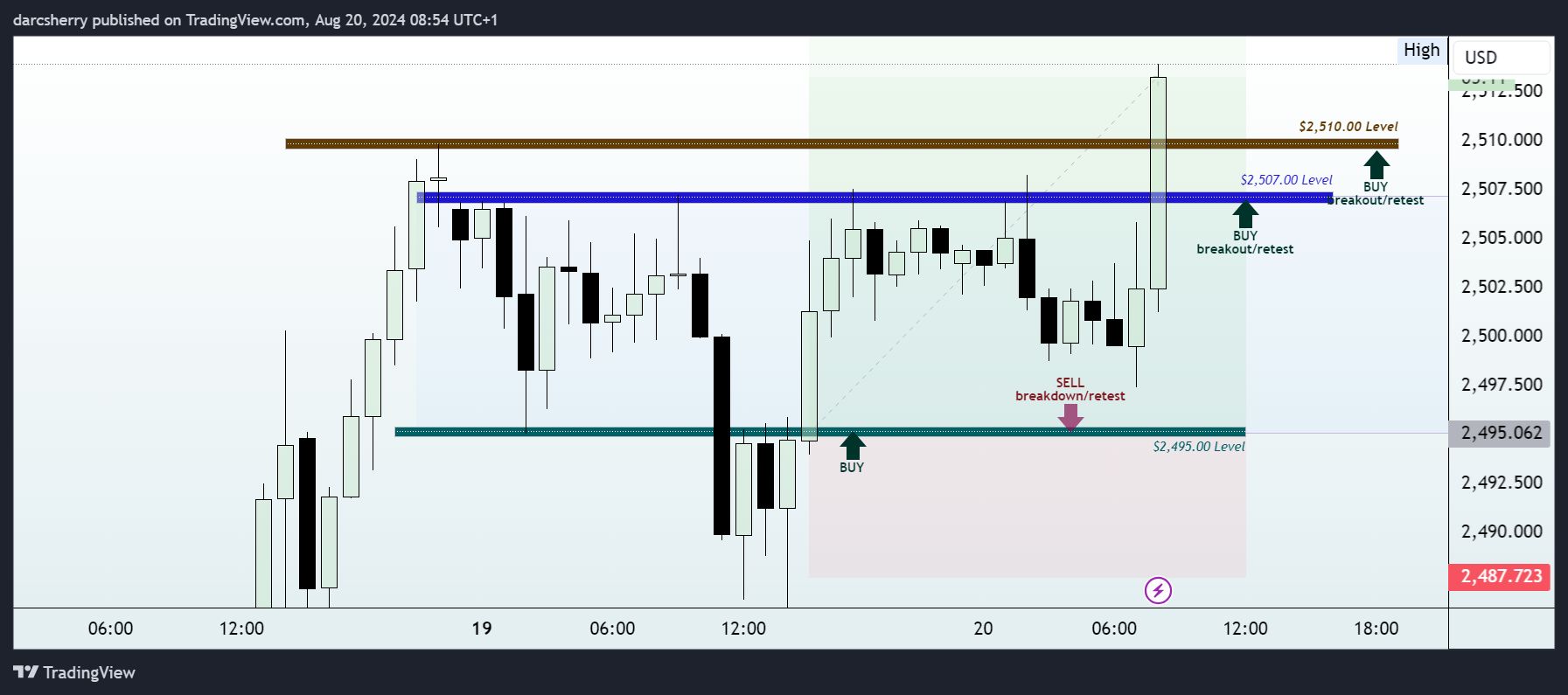Image resolution: width=1568 pixels, height=695 pixels.
Task: Click the 2,495.062 price axis label
Action: click(1501, 433)
